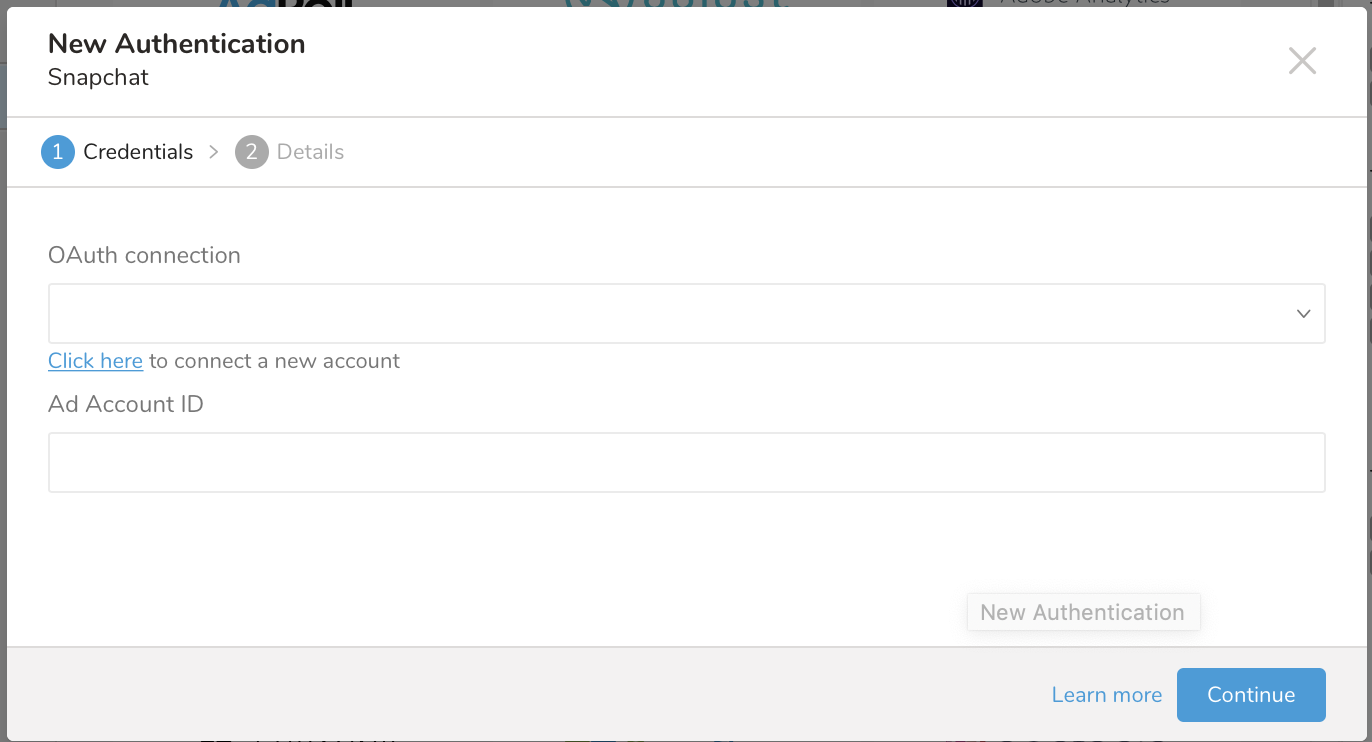The image size is (1372, 742).
Task: Click the Ad Account ID label
Action: pyautogui.click(x=125, y=404)
